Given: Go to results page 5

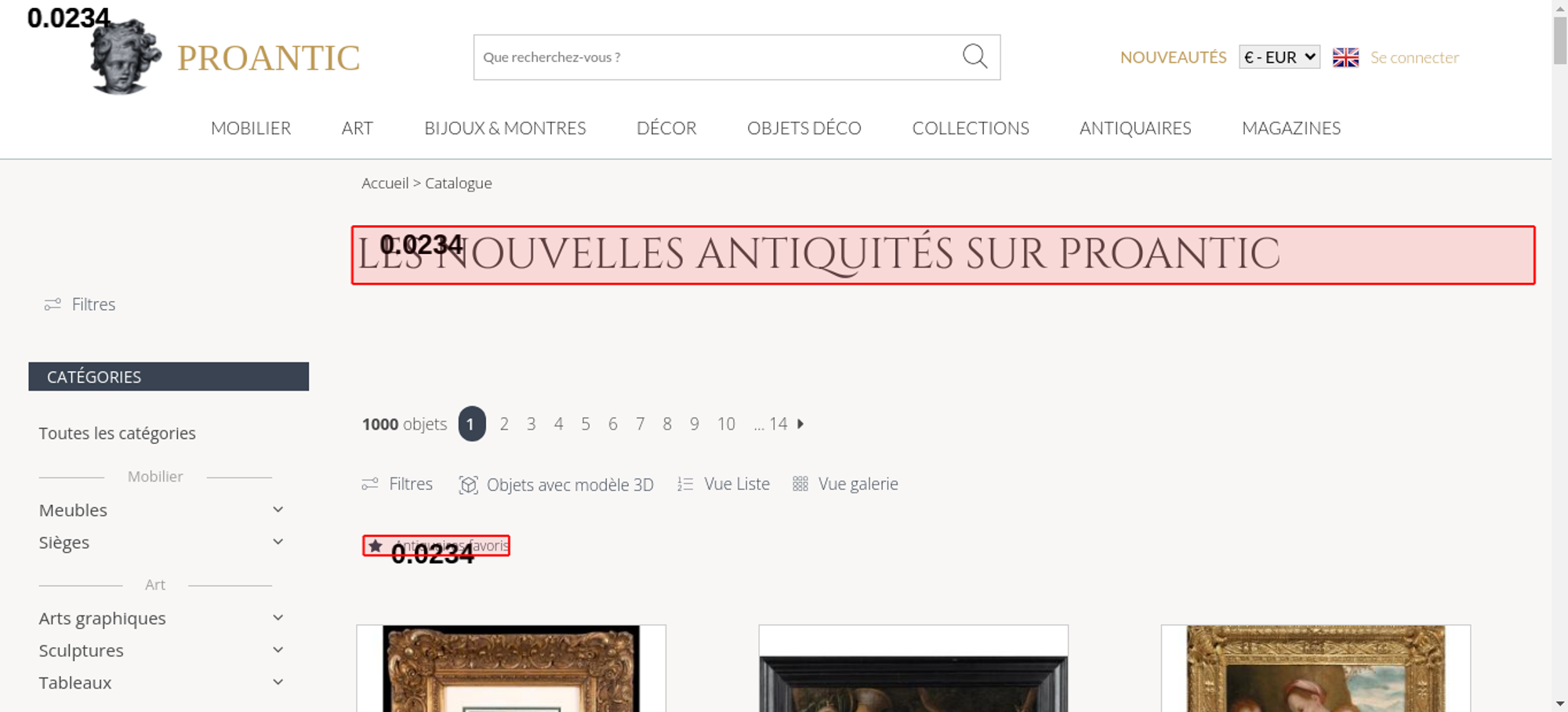Looking at the screenshot, I should (x=586, y=423).
